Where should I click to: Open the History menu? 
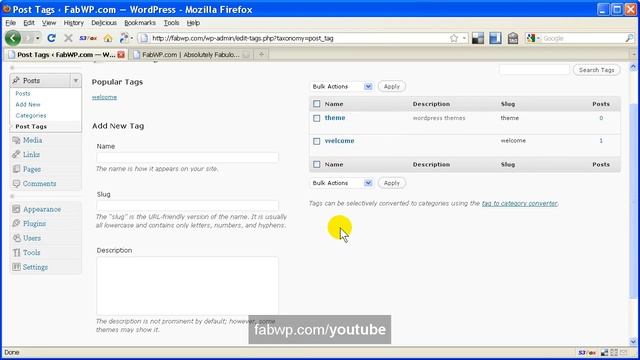[x=73, y=23]
